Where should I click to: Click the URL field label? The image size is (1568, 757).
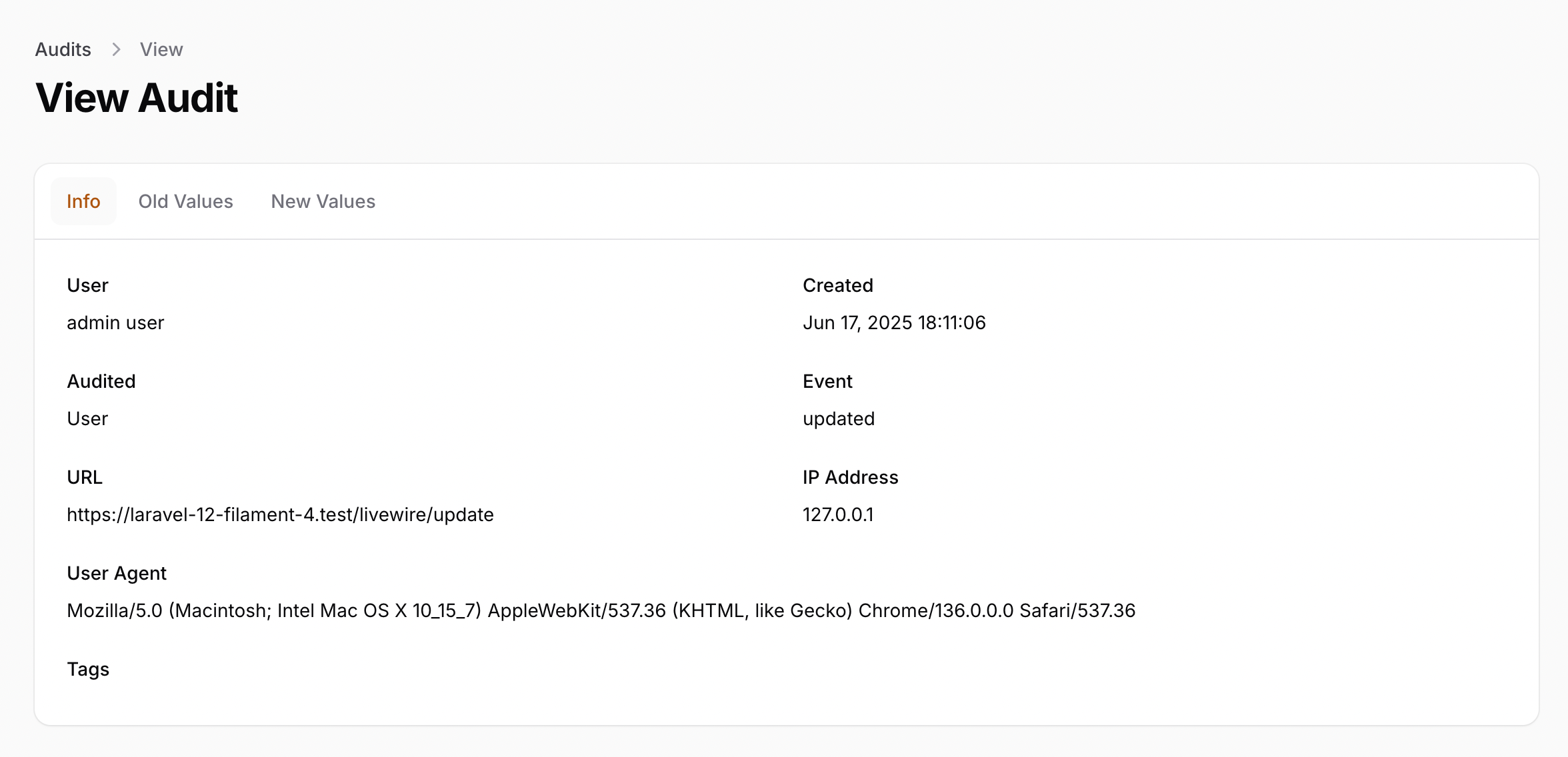pos(85,477)
